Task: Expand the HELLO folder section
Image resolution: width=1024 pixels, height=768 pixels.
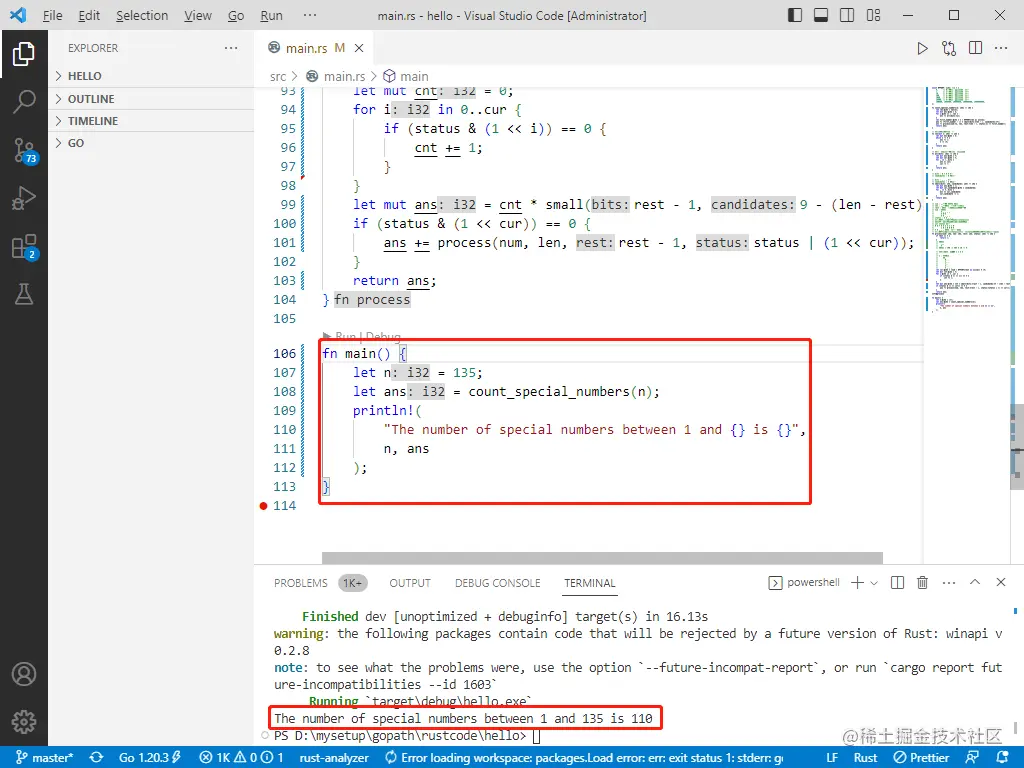Action: 152,76
